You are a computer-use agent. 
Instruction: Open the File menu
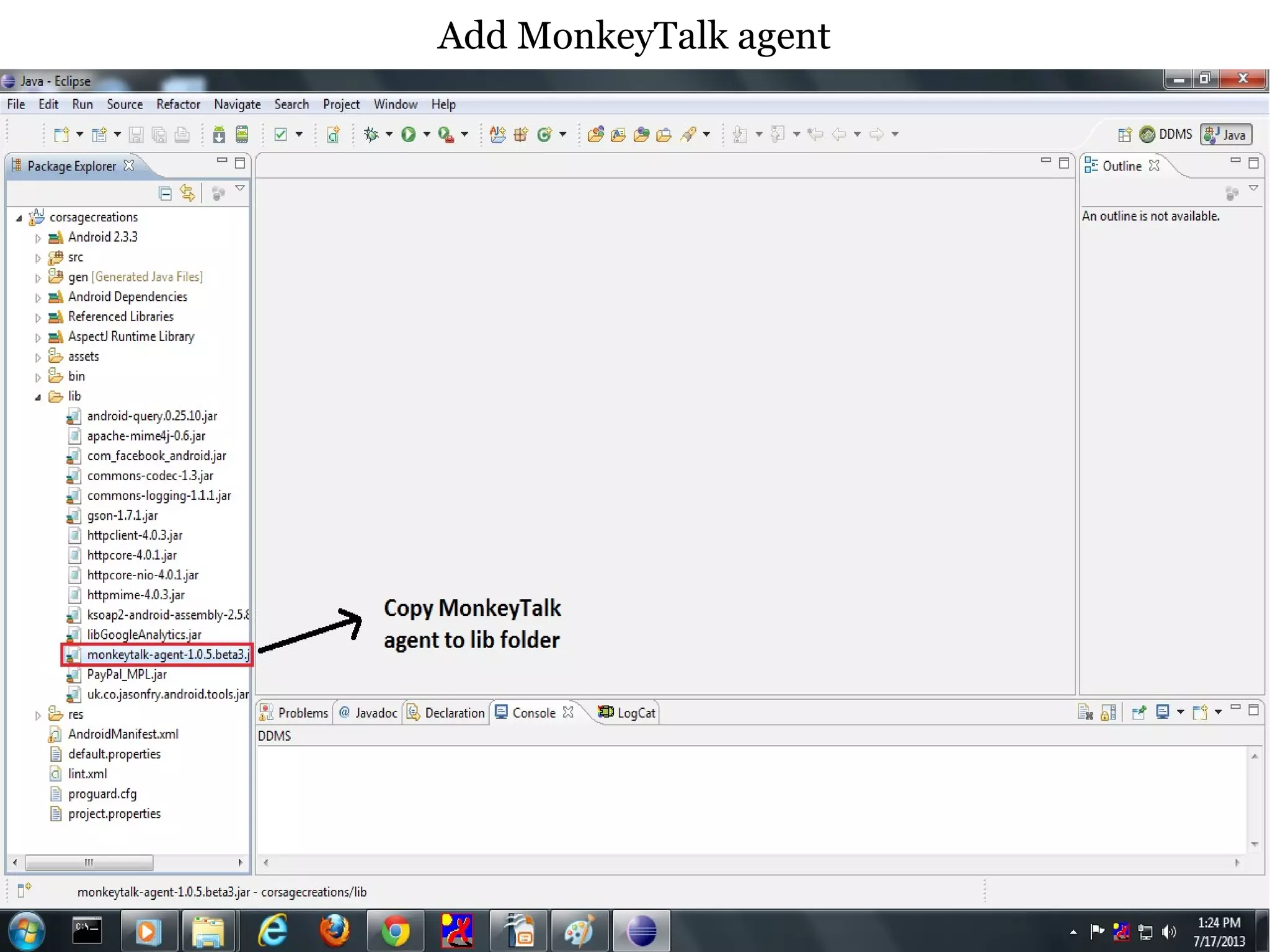coord(16,104)
